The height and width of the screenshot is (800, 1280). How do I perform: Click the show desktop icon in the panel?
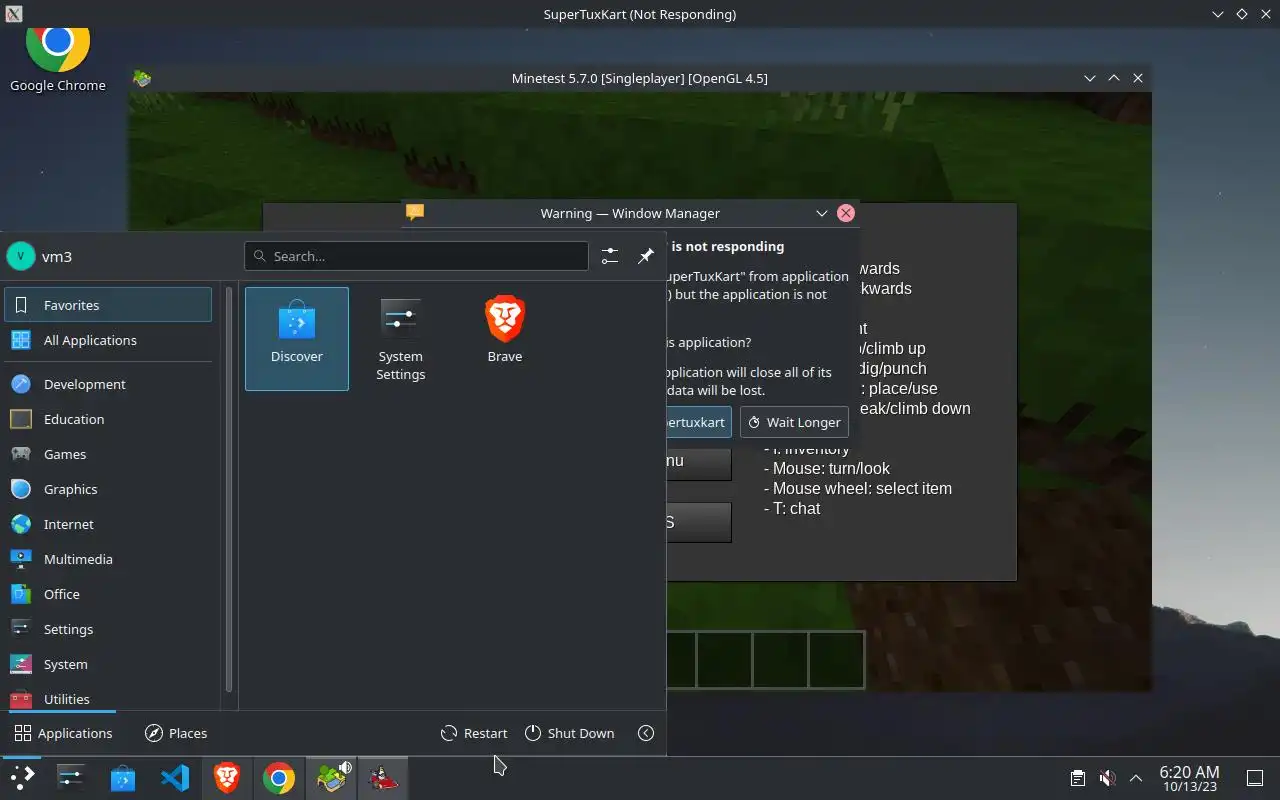pos(1254,778)
